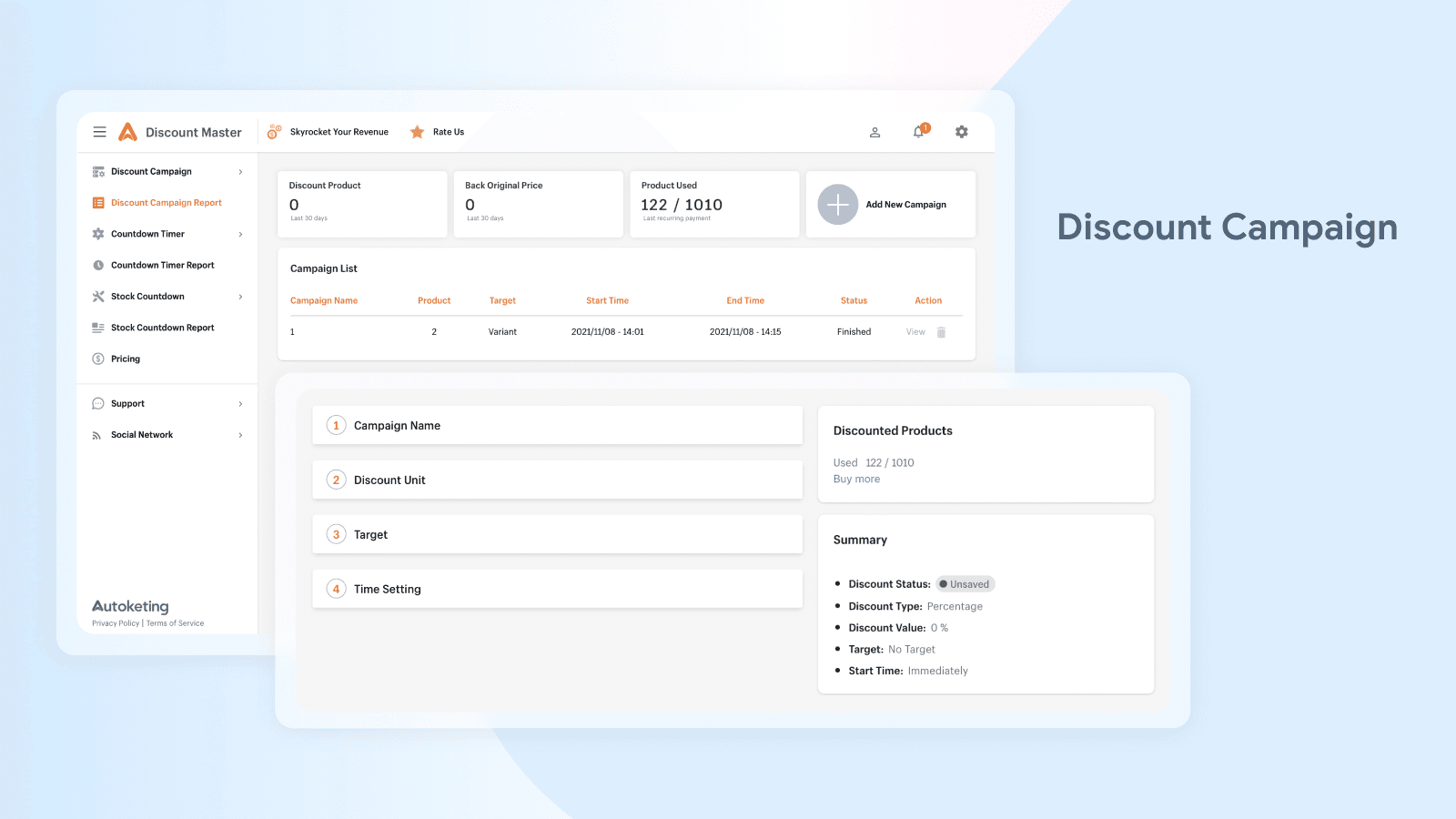Open the Privacy Policy link
Image resolution: width=1456 pixels, height=819 pixels.
click(116, 623)
